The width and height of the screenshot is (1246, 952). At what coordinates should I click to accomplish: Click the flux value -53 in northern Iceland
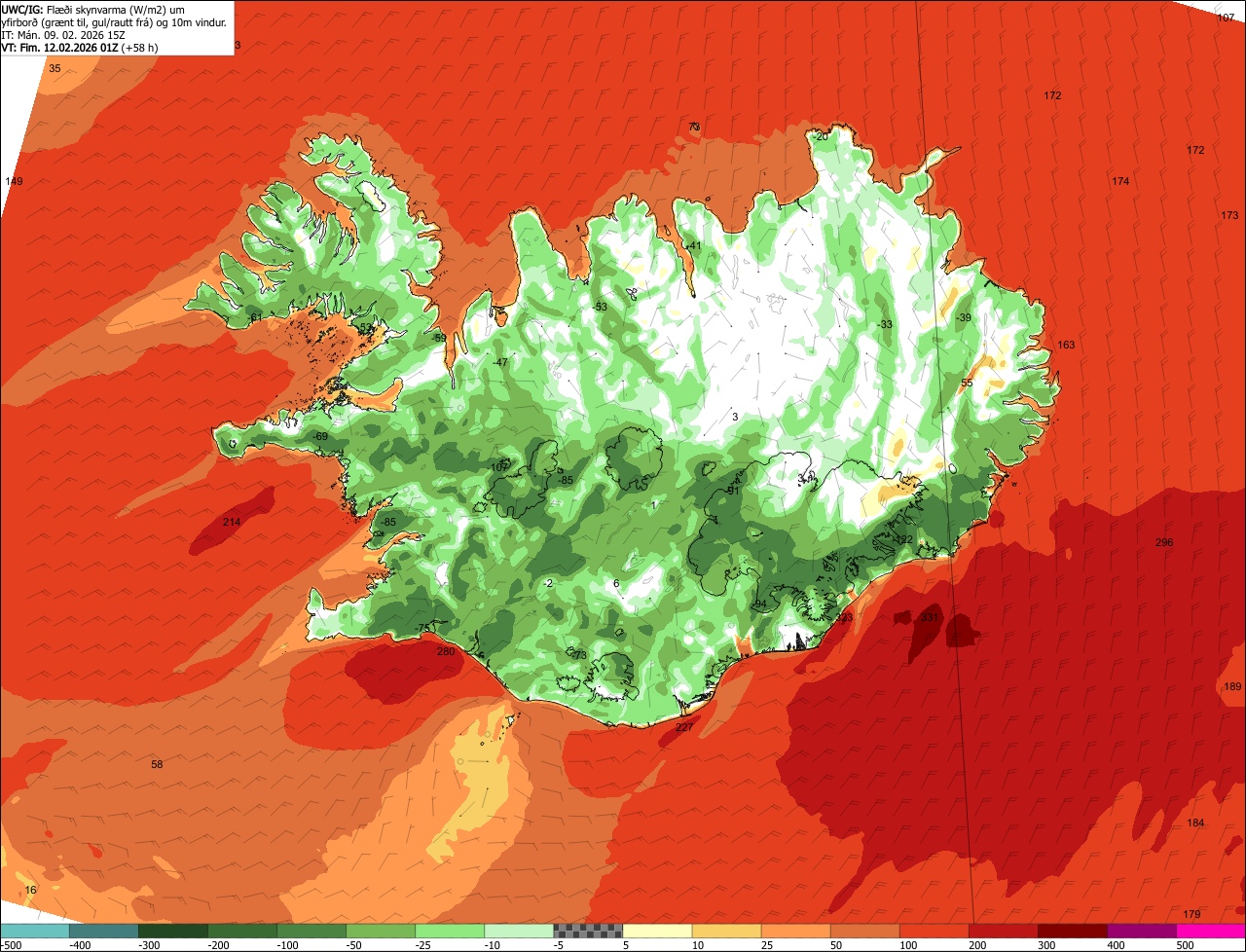600,307
